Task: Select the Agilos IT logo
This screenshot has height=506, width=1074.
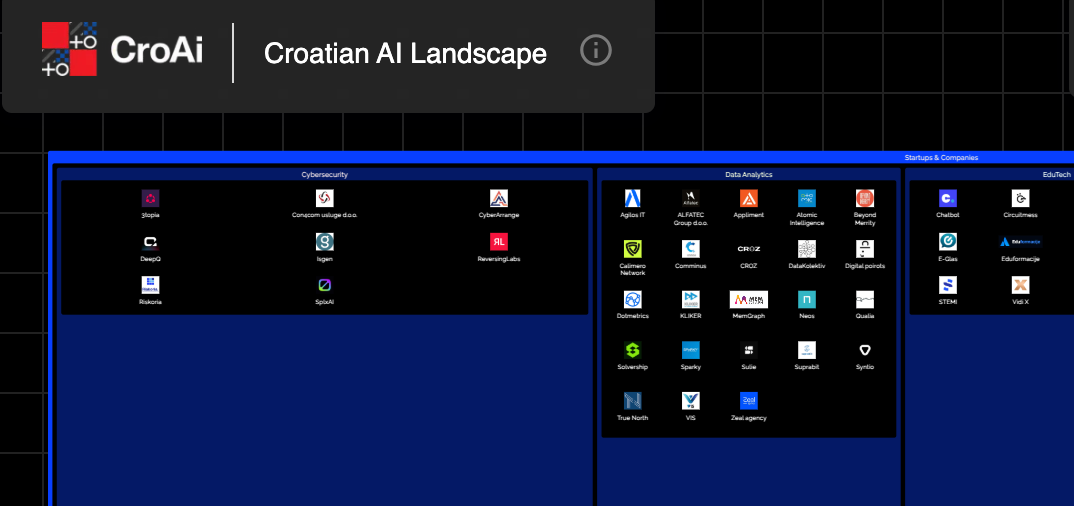Action: click(x=632, y=199)
